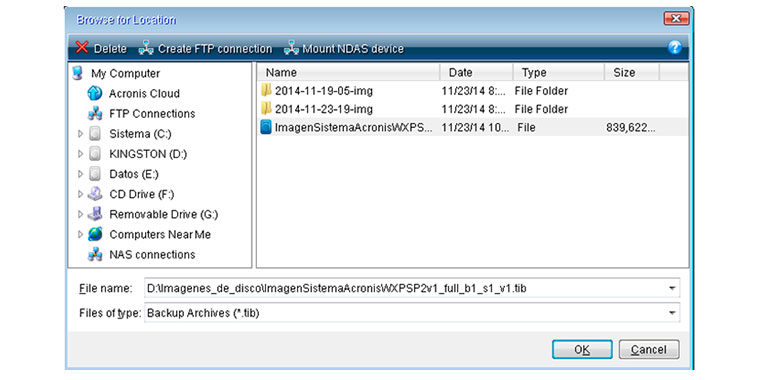Select the blue ImagenSistemaAcronis backup file icon
The image size is (760, 380).
click(x=266, y=127)
